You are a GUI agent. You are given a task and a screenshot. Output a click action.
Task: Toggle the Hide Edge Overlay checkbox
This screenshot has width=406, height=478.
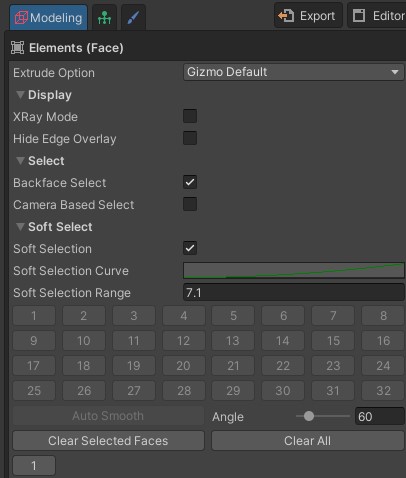[190, 138]
